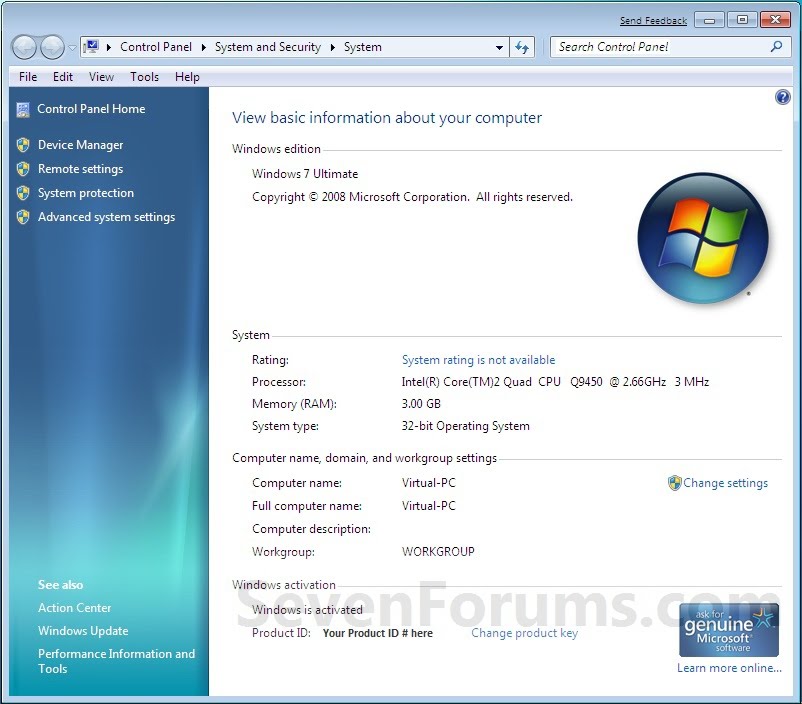Open the address bar history dropdown
Image resolution: width=802 pixels, height=704 pixels.
pyautogui.click(x=499, y=48)
